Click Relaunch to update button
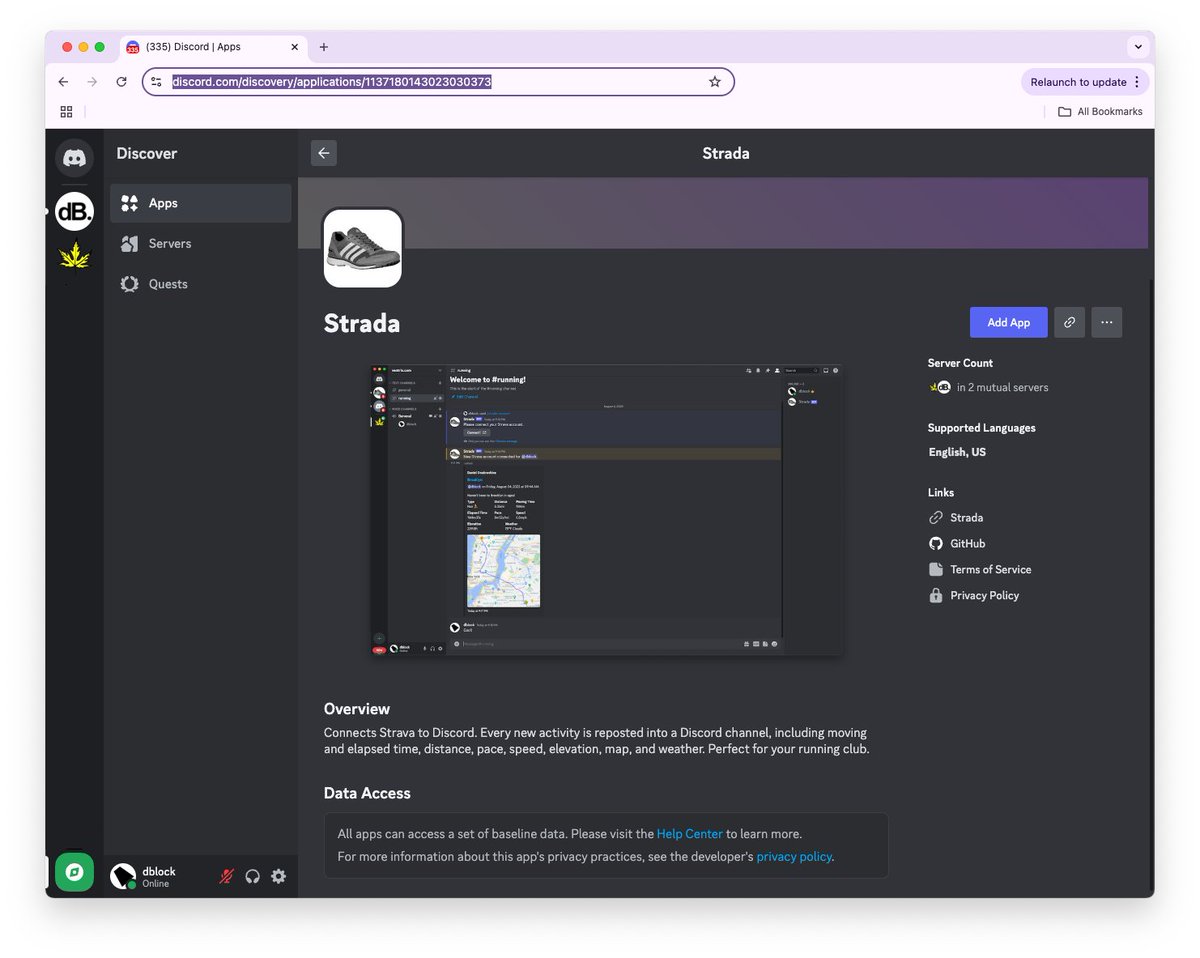Viewport: 1200px width, 958px height. (1078, 82)
